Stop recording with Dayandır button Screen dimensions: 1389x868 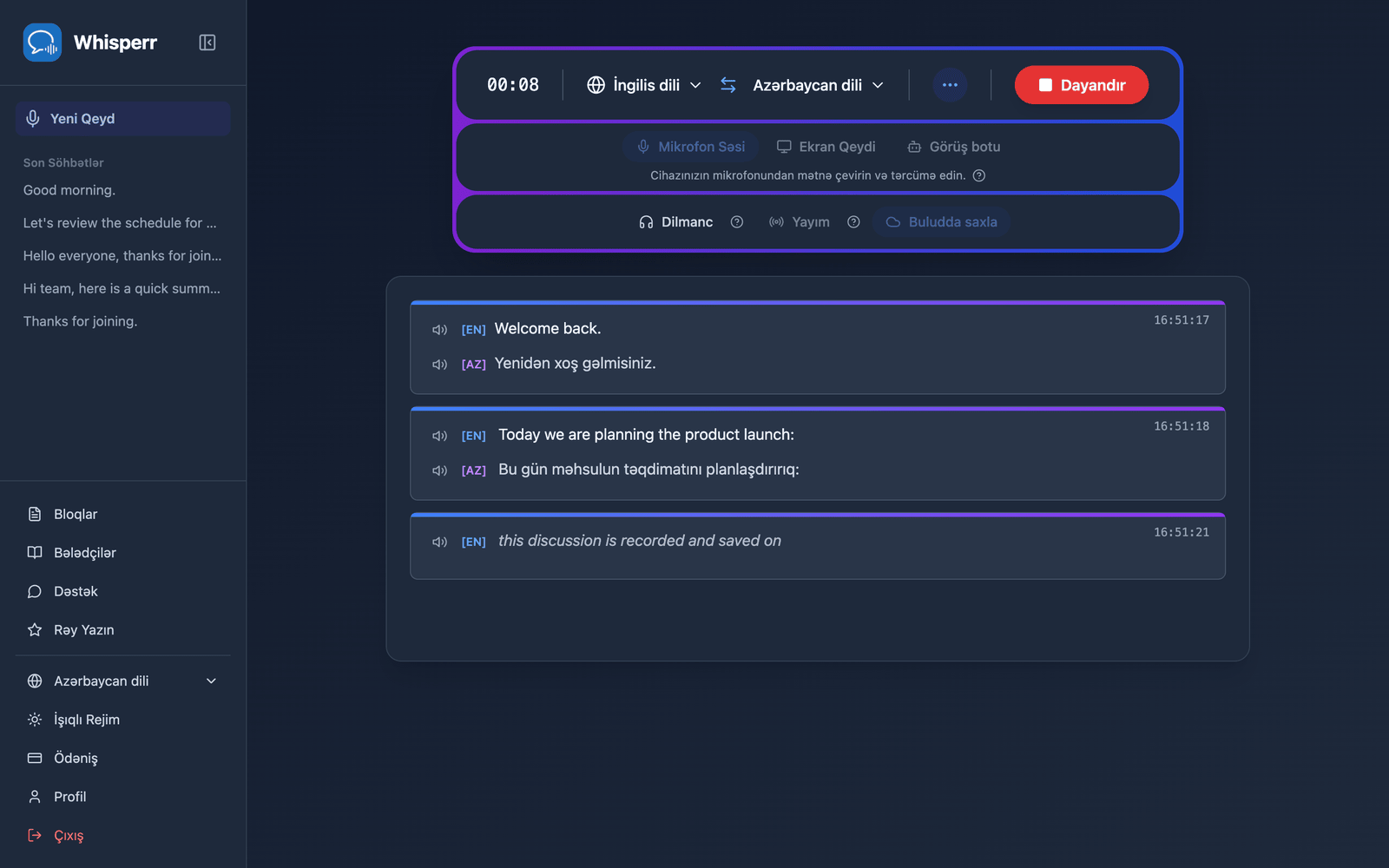(1082, 85)
